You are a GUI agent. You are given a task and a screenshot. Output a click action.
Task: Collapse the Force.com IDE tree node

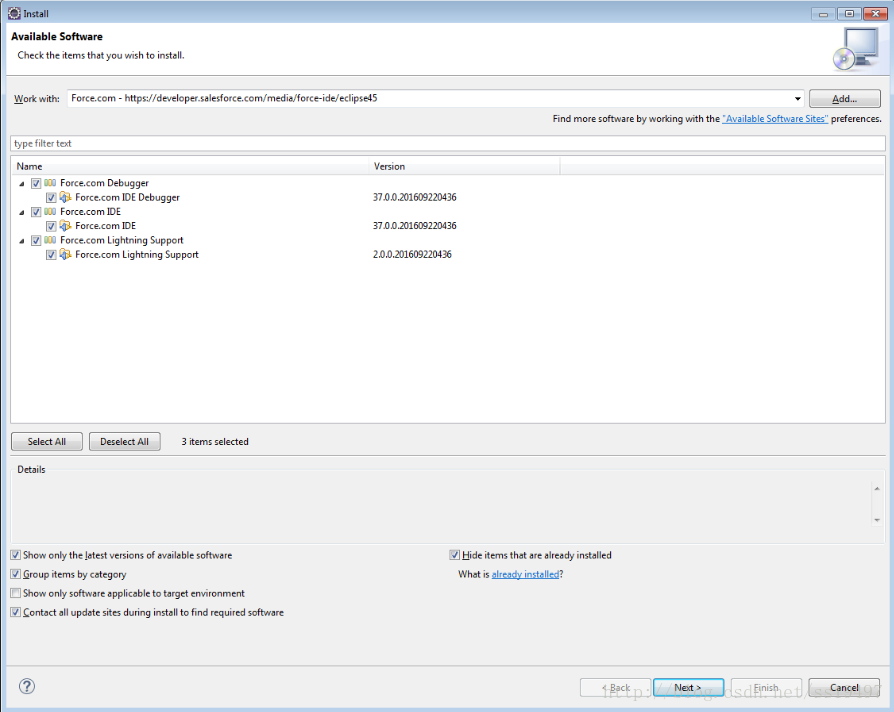click(x=22, y=212)
